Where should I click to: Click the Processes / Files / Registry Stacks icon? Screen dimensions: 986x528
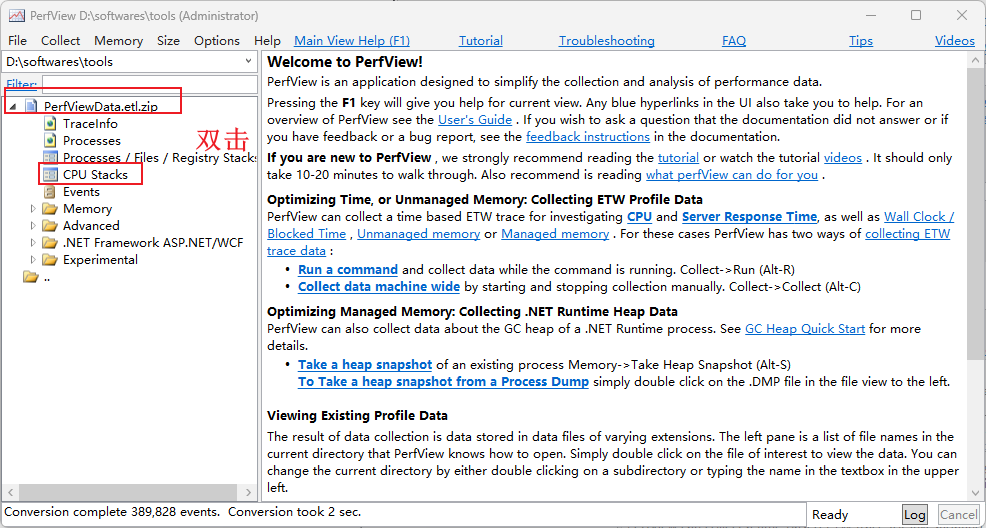[50, 158]
